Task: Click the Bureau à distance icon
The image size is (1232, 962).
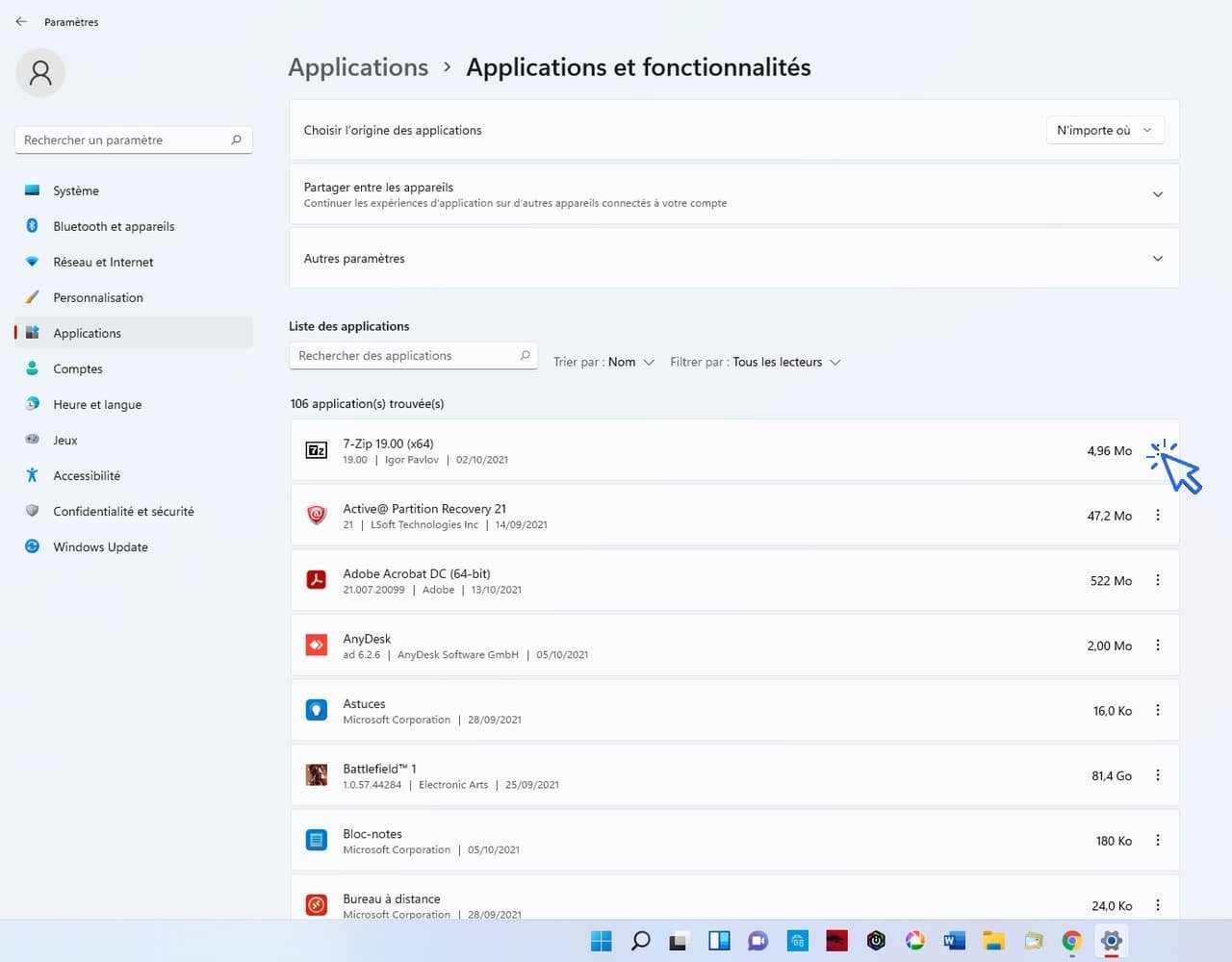Action: click(317, 905)
